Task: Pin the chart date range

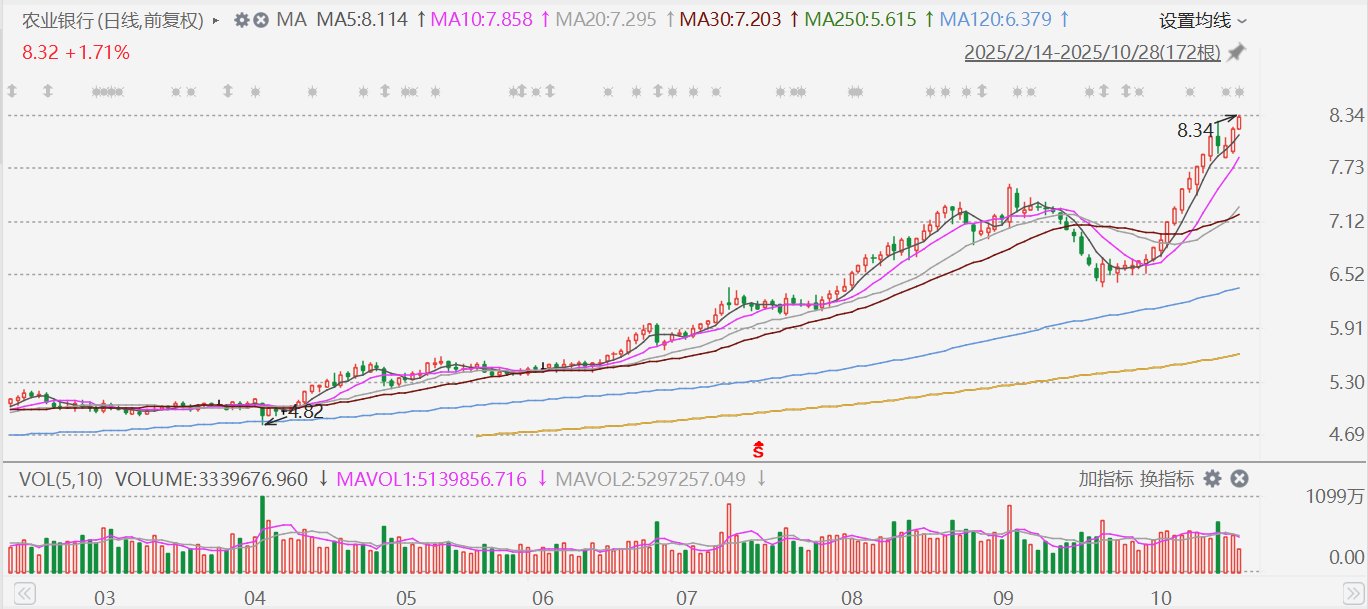Action: point(1237,52)
